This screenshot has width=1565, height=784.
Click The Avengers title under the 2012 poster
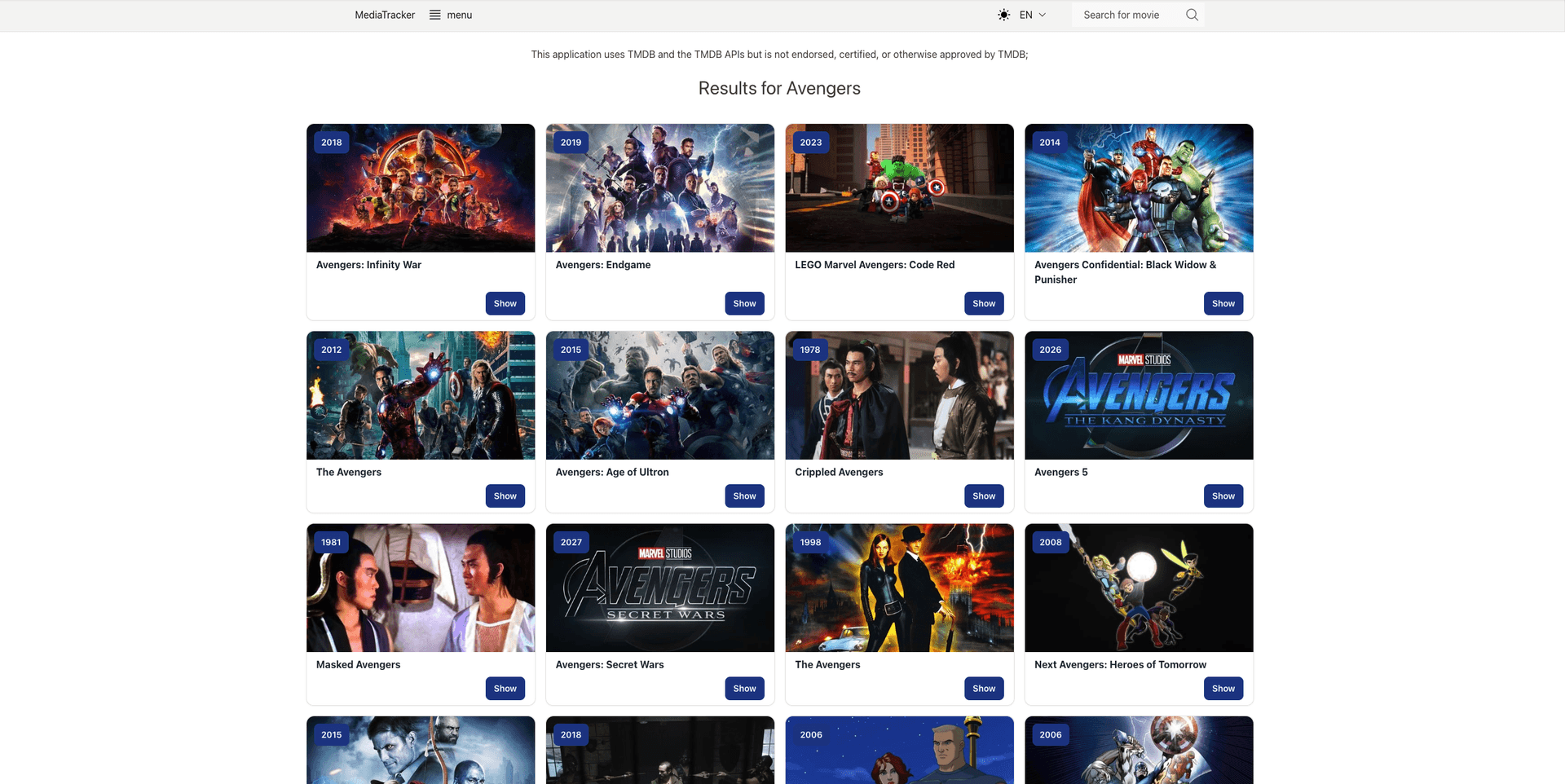coord(349,472)
